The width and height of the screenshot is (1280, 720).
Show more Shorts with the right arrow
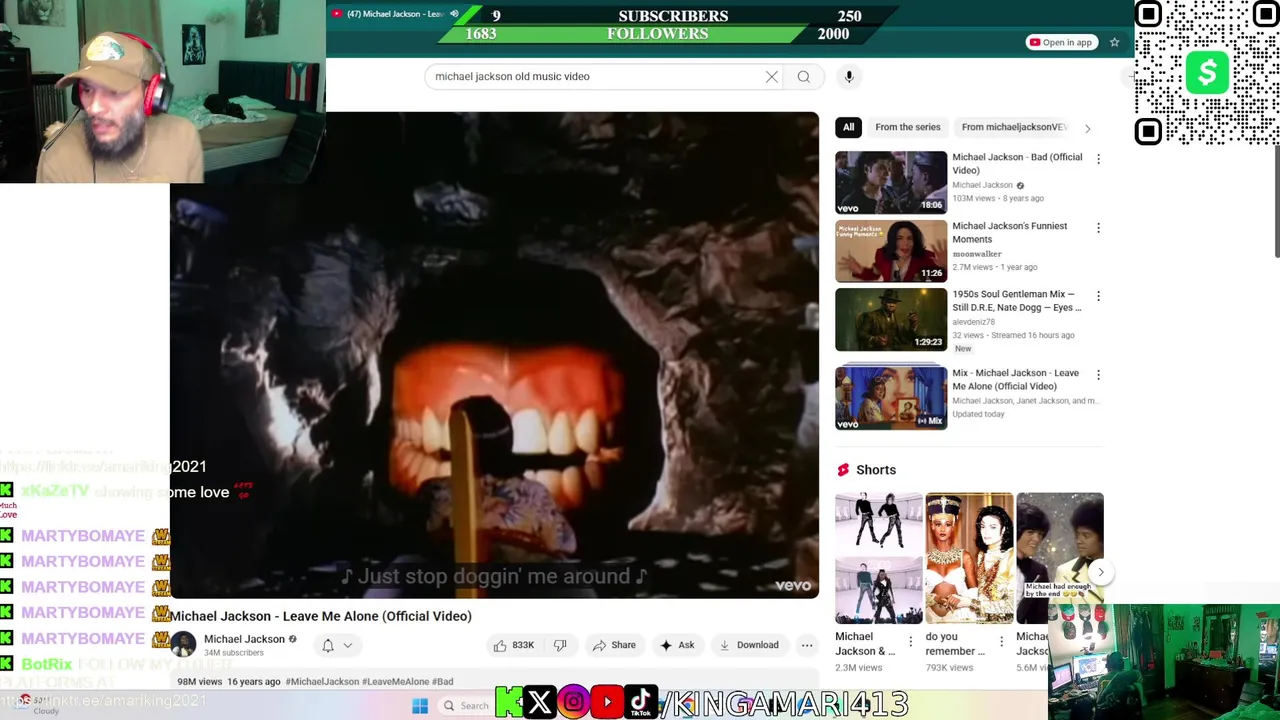click(x=1100, y=572)
